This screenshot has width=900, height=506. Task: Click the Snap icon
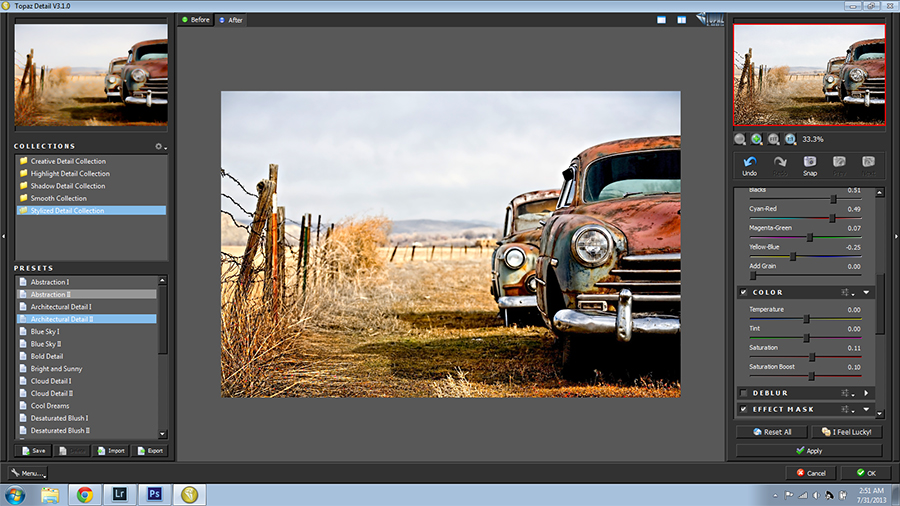[x=810, y=161]
